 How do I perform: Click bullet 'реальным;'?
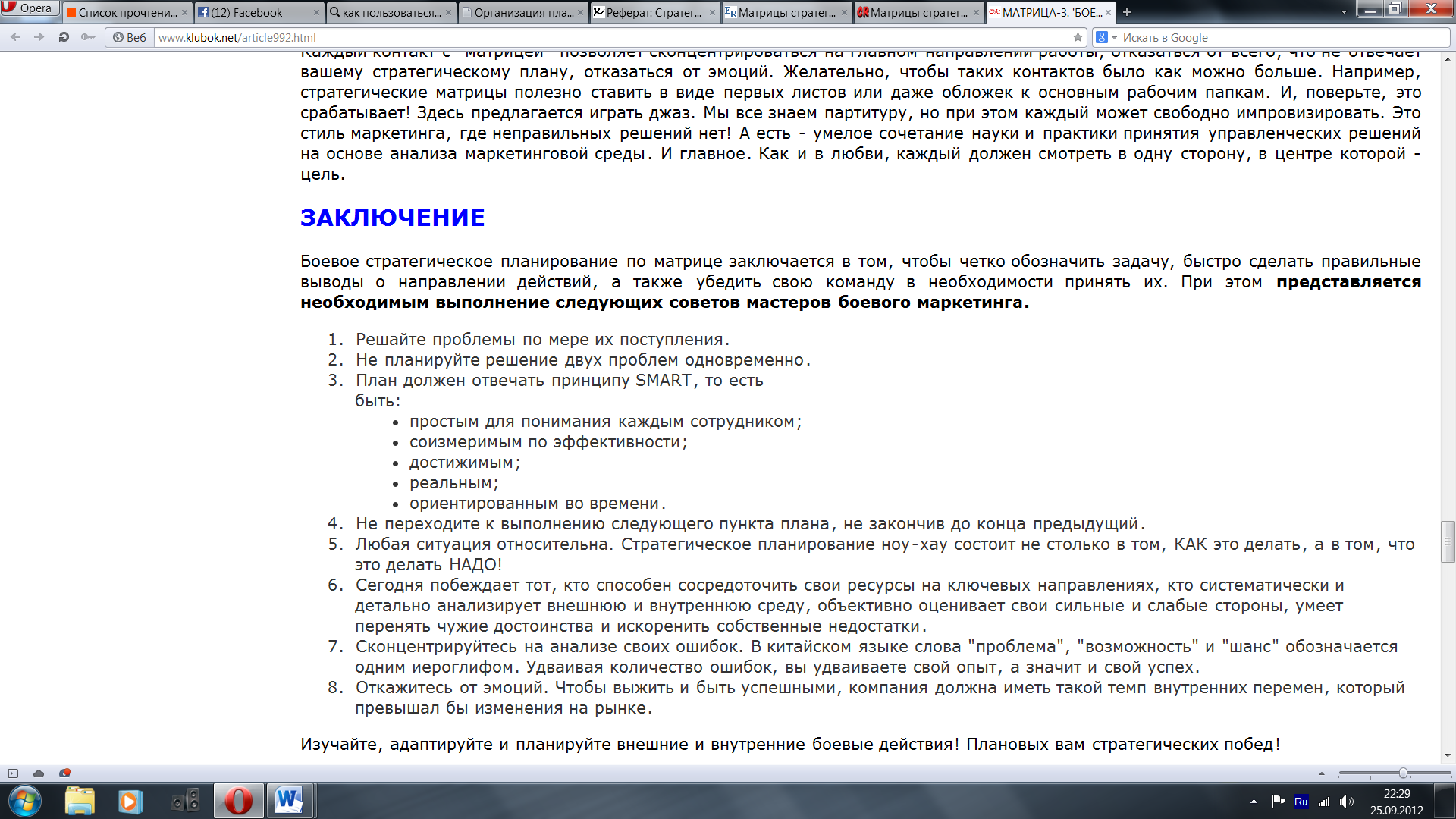(x=453, y=483)
